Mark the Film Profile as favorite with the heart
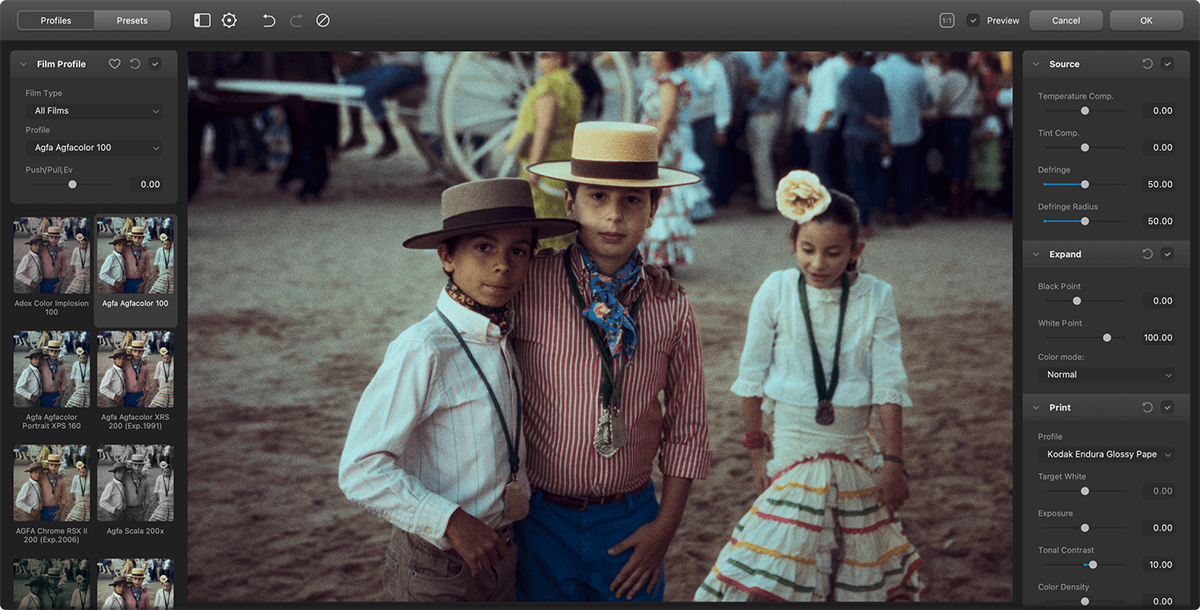This screenshot has width=1200, height=610. pyautogui.click(x=115, y=63)
